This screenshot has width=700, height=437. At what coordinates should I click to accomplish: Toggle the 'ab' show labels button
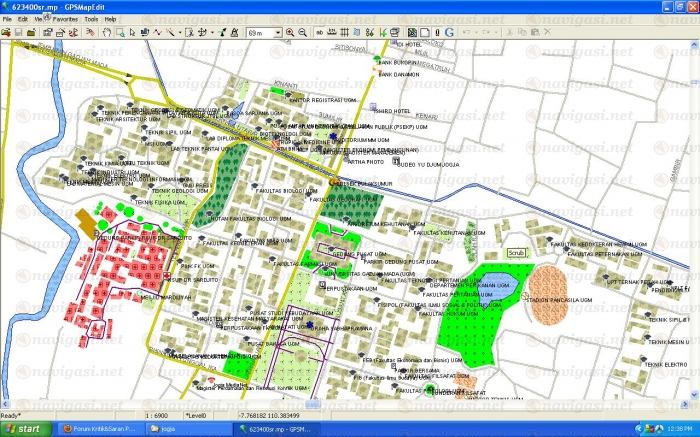point(321,32)
